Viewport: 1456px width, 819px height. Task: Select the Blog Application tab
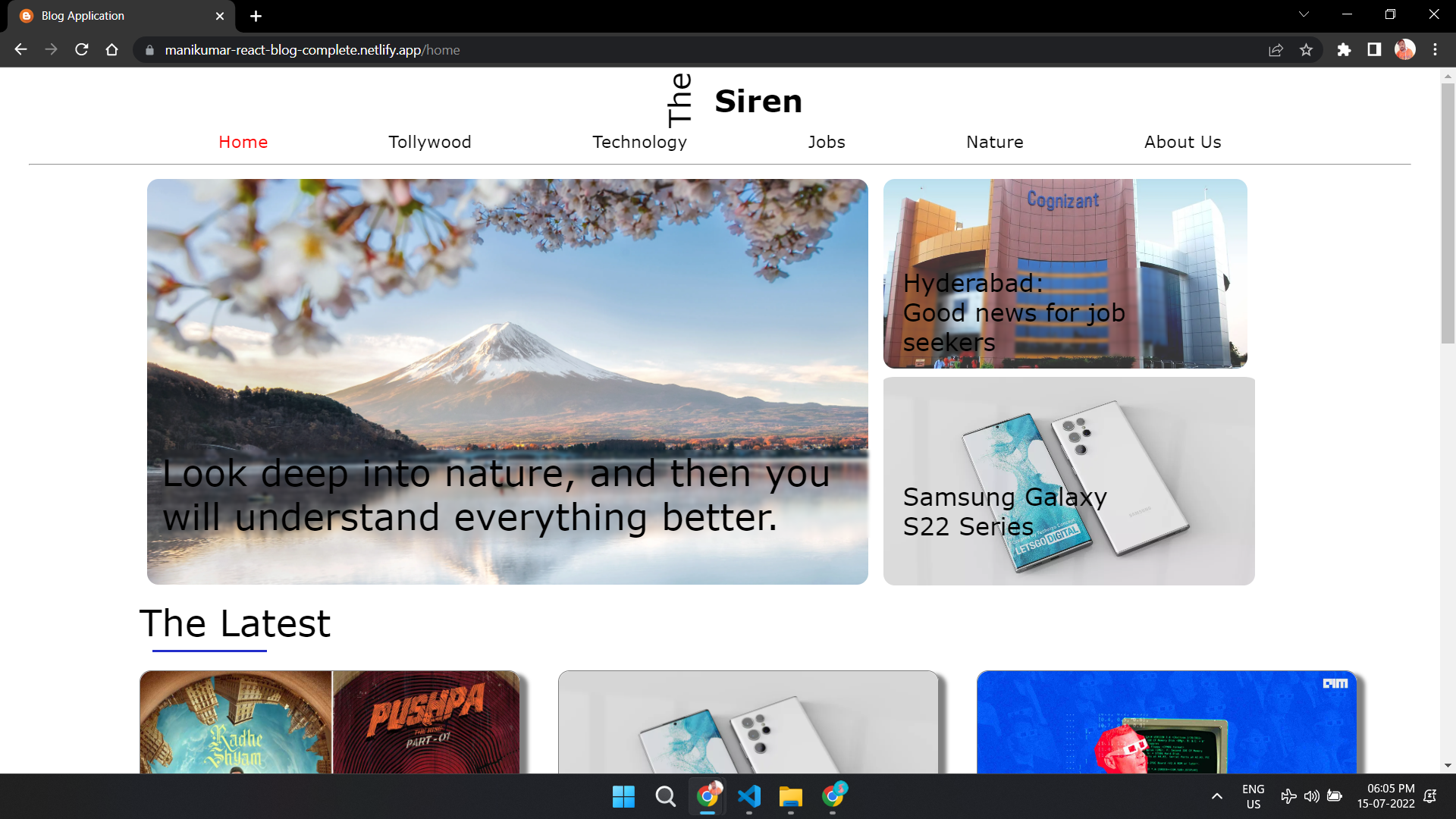121,16
